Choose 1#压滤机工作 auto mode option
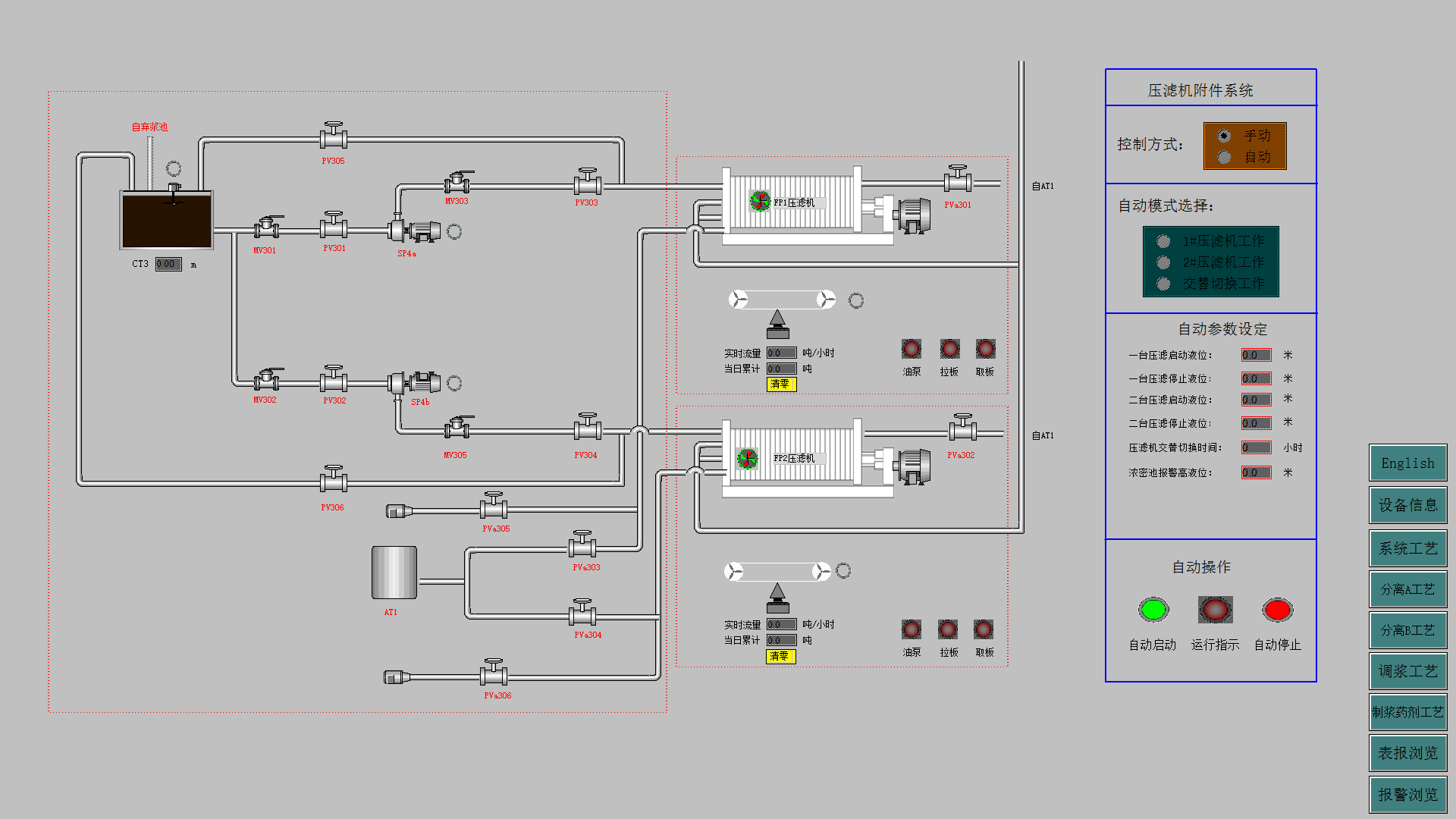Viewport: 1456px width, 819px height. click(1163, 241)
